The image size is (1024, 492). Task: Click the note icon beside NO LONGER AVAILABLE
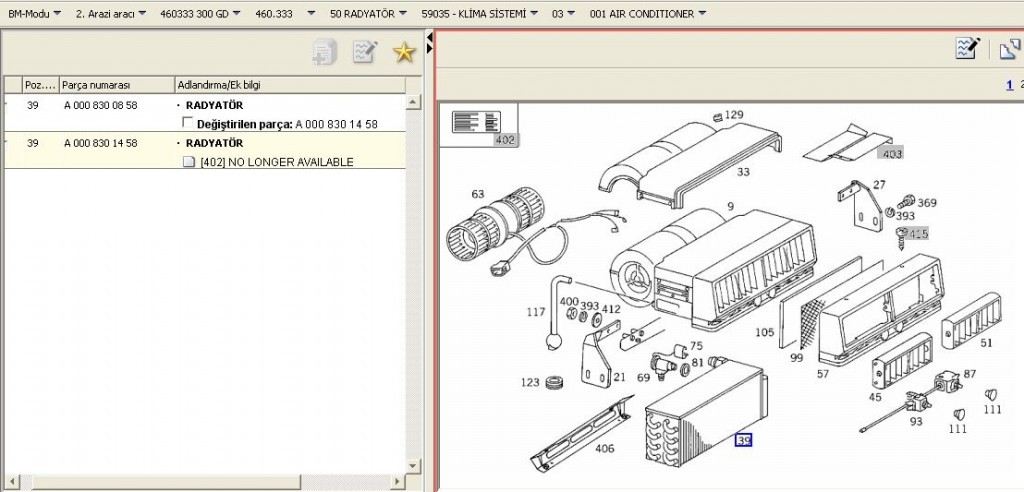click(x=189, y=162)
